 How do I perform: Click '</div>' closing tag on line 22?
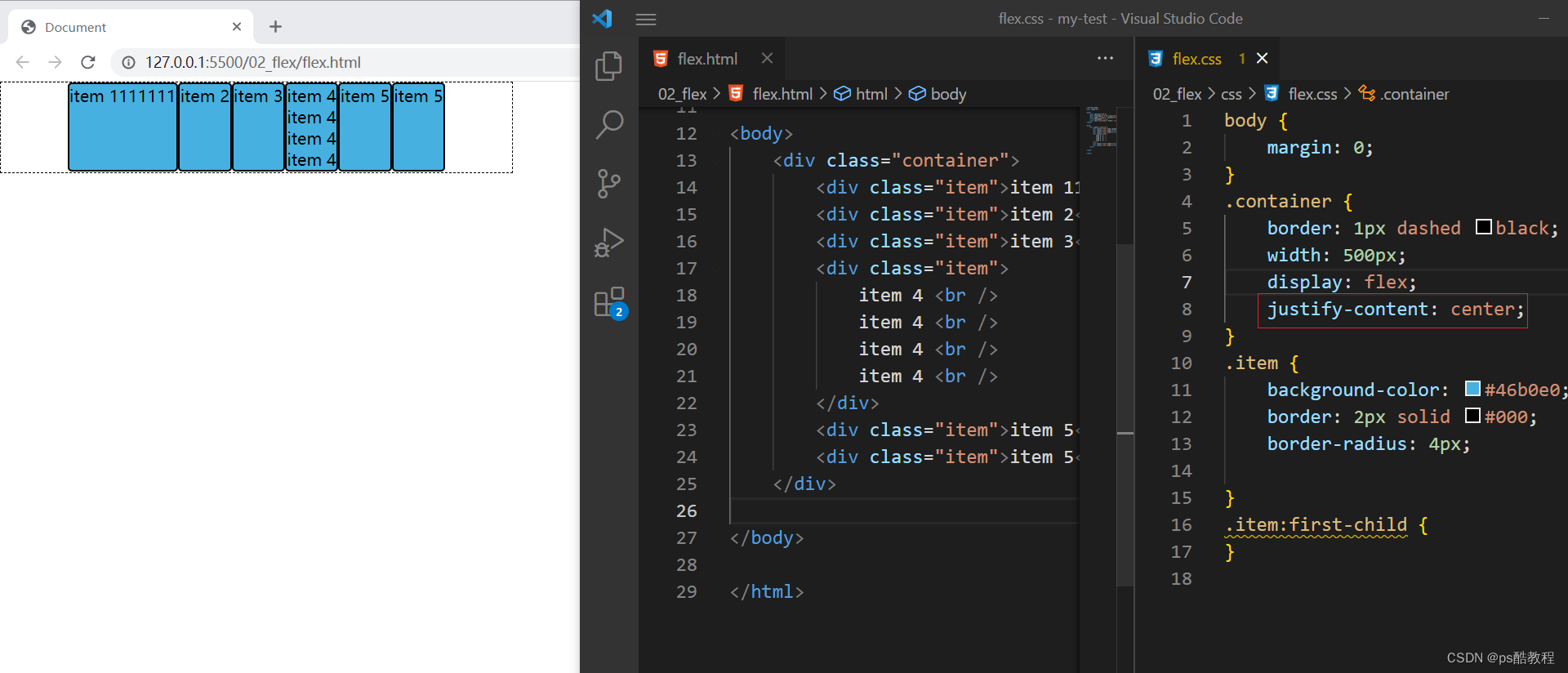click(848, 403)
